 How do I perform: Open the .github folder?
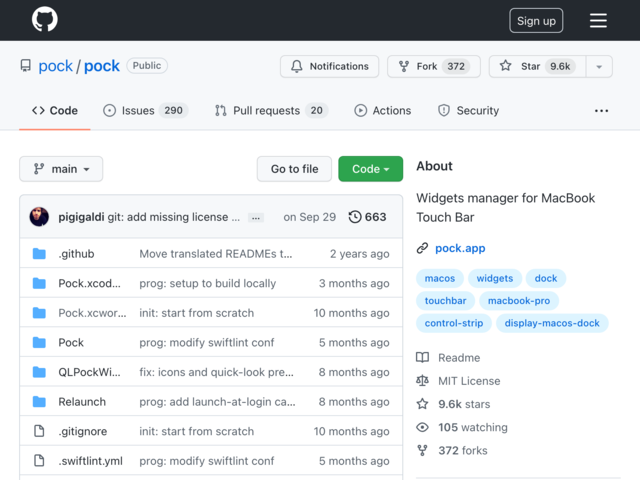(x=76, y=254)
